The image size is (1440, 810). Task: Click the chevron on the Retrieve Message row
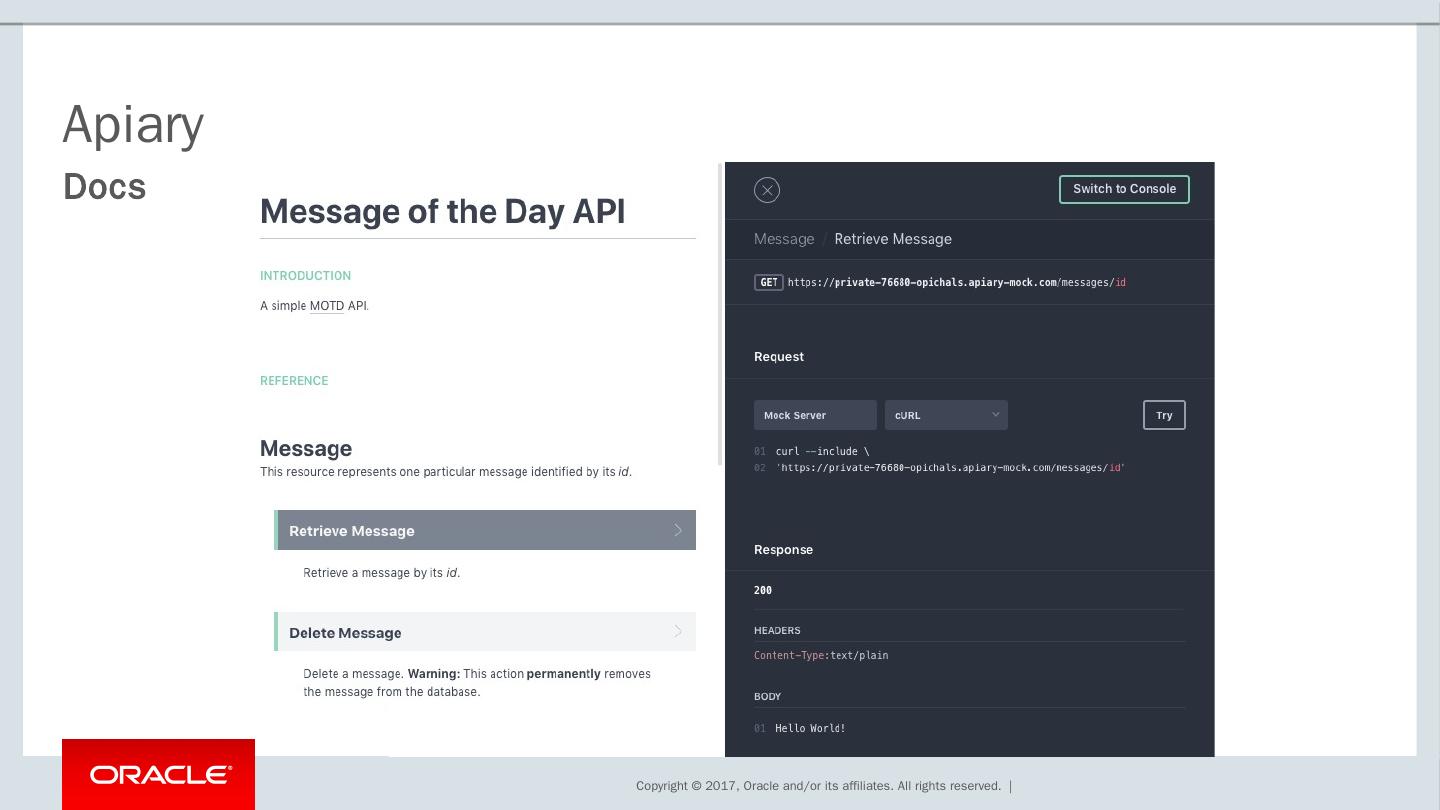point(678,530)
